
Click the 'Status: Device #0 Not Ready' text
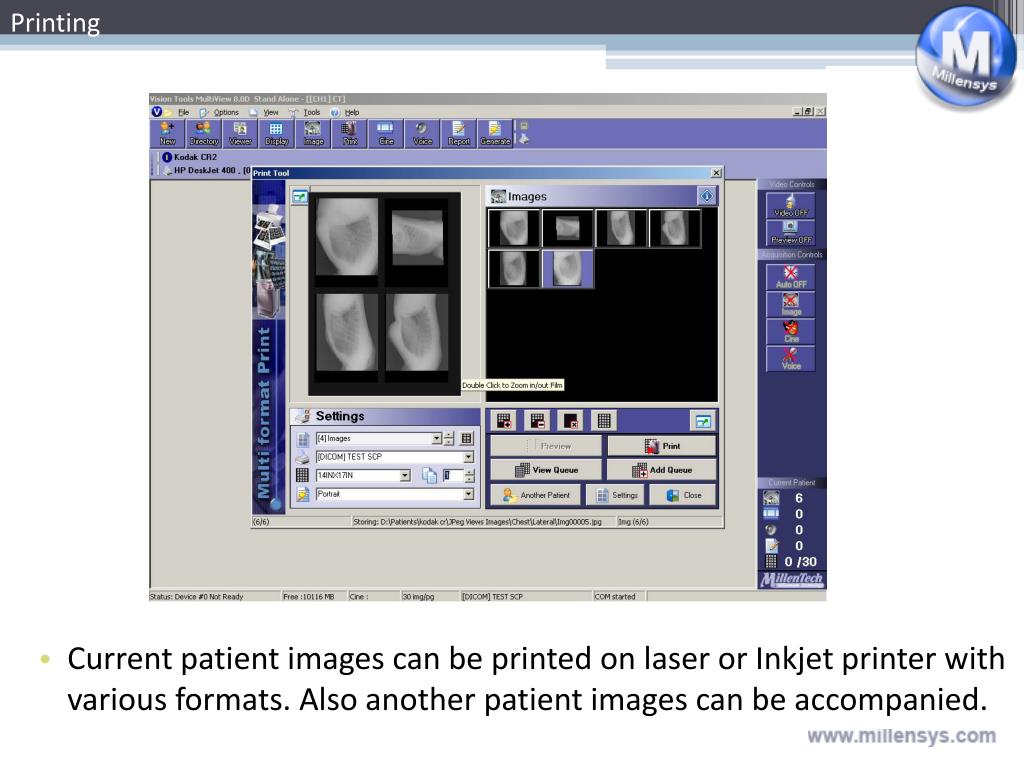[x=197, y=596]
